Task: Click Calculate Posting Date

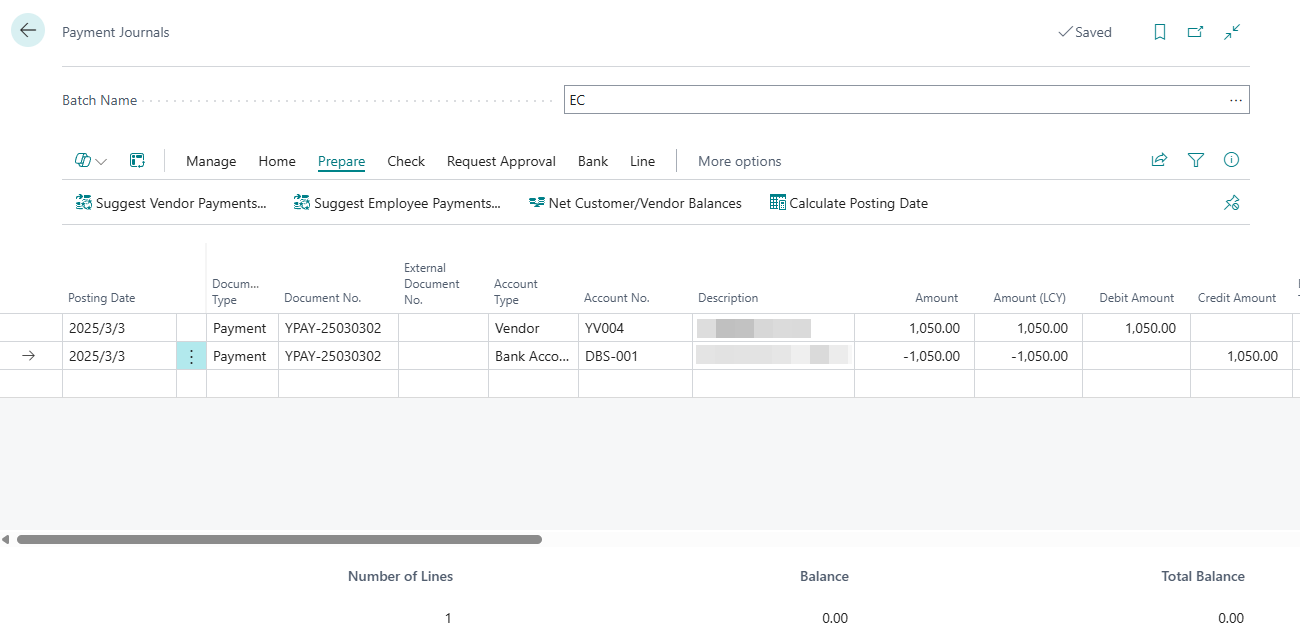Action: pyautogui.click(x=848, y=203)
